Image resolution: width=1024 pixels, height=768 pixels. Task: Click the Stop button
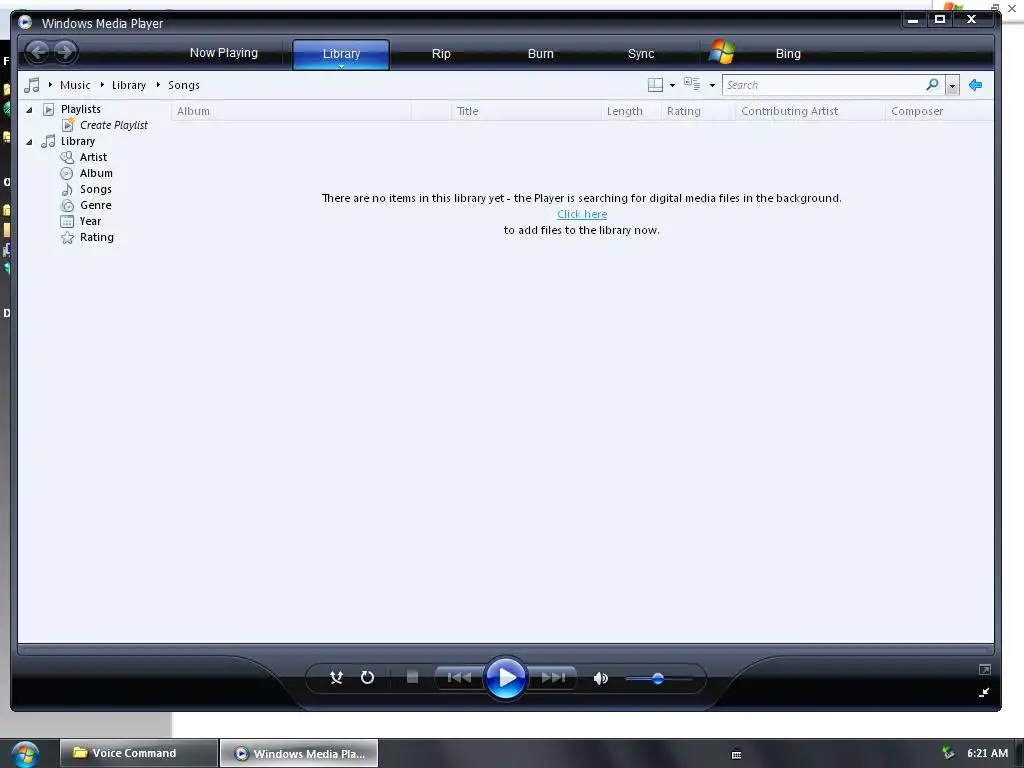click(x=412, y=677)
